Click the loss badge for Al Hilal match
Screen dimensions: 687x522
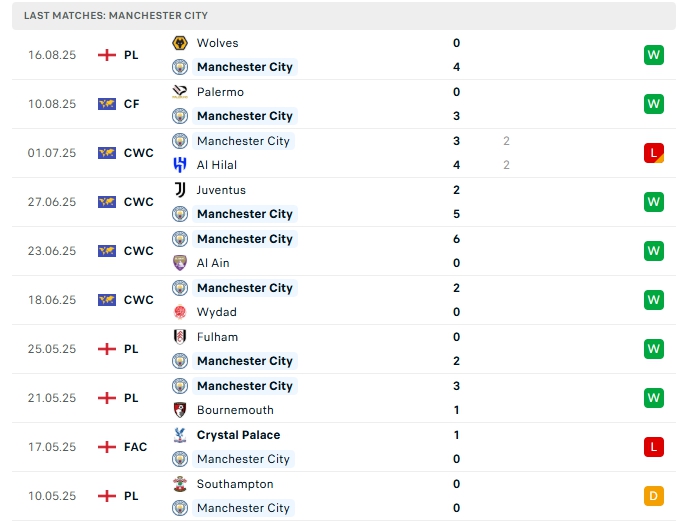coord(654,153)
